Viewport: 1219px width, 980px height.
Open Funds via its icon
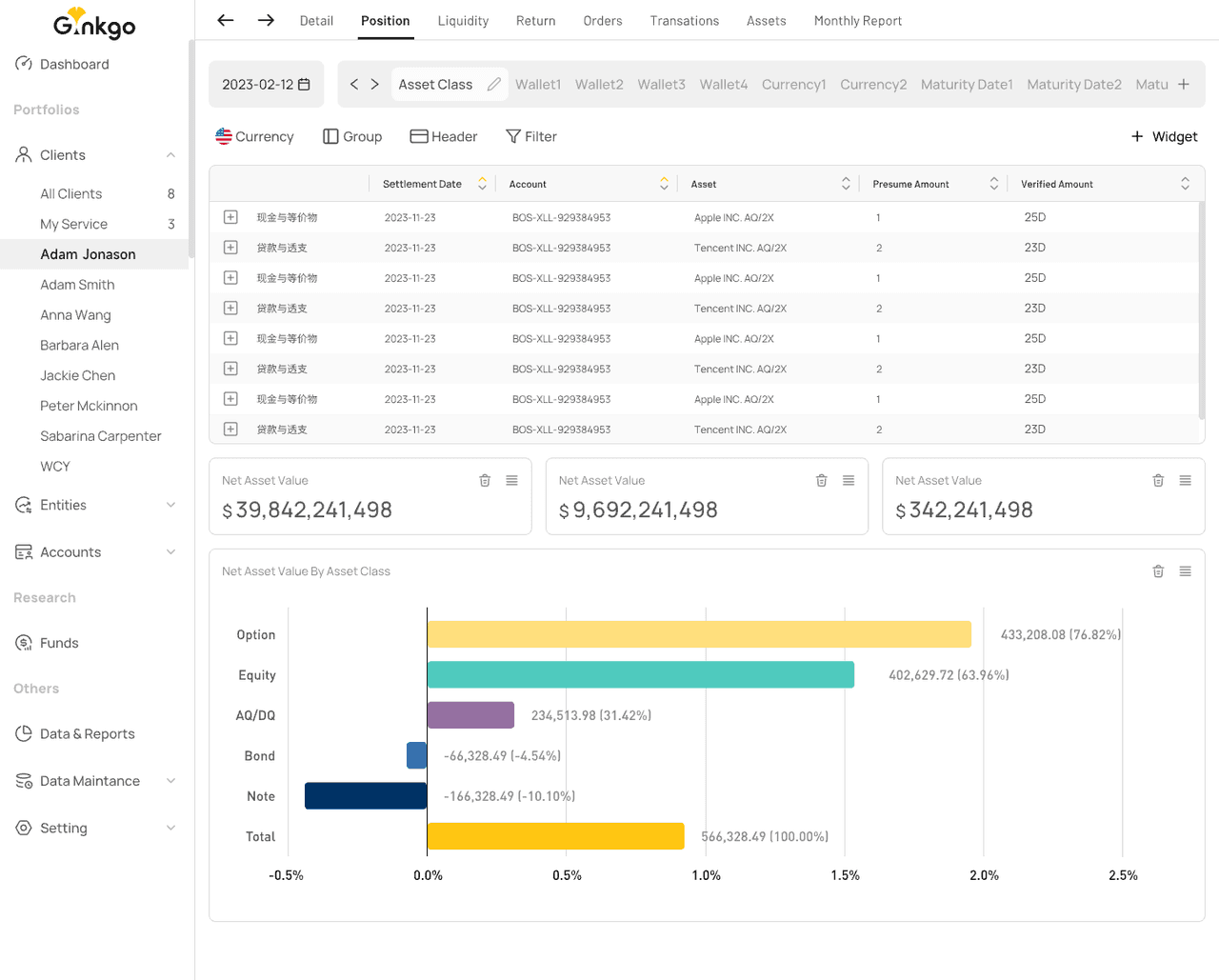pos(24,643)
